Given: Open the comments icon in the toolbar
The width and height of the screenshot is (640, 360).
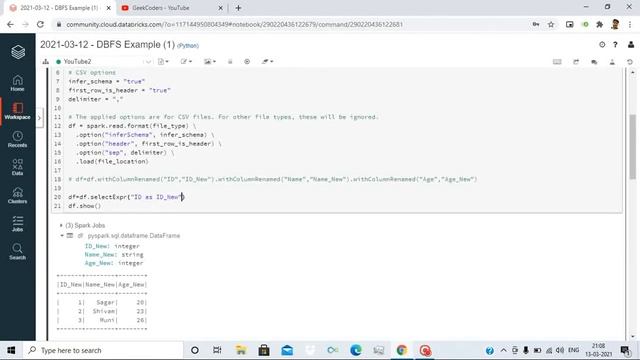Looking at the screenshot, I should (x=594, y=62).
